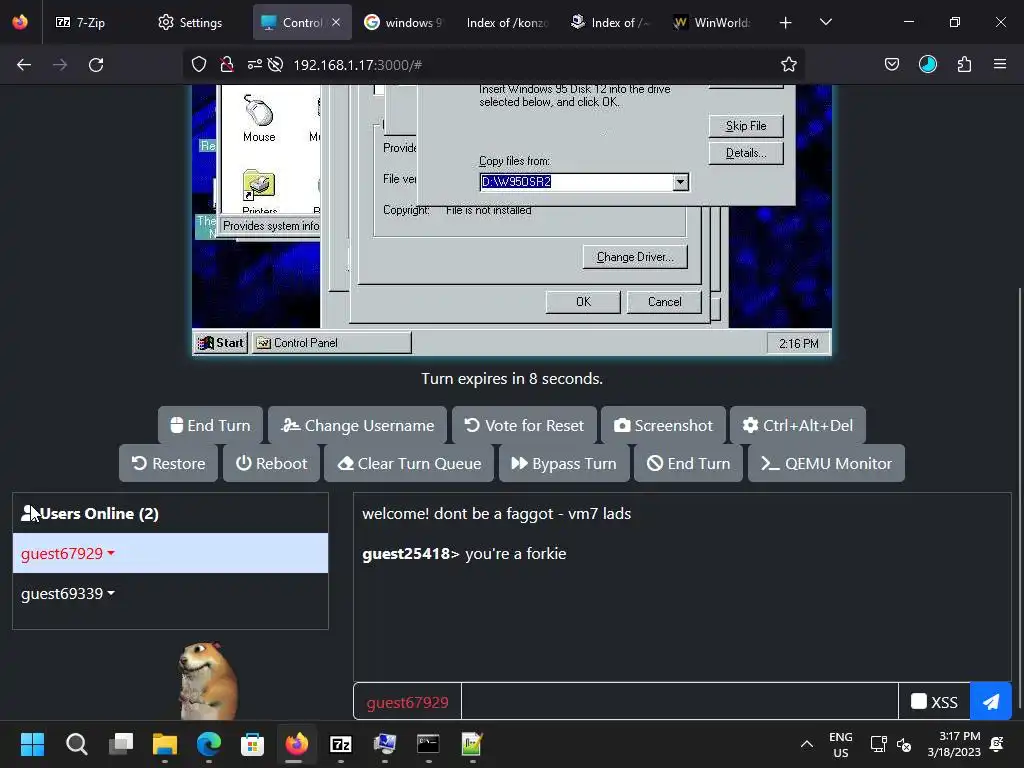Confirm with the OK button in VM

coord(583,302)
